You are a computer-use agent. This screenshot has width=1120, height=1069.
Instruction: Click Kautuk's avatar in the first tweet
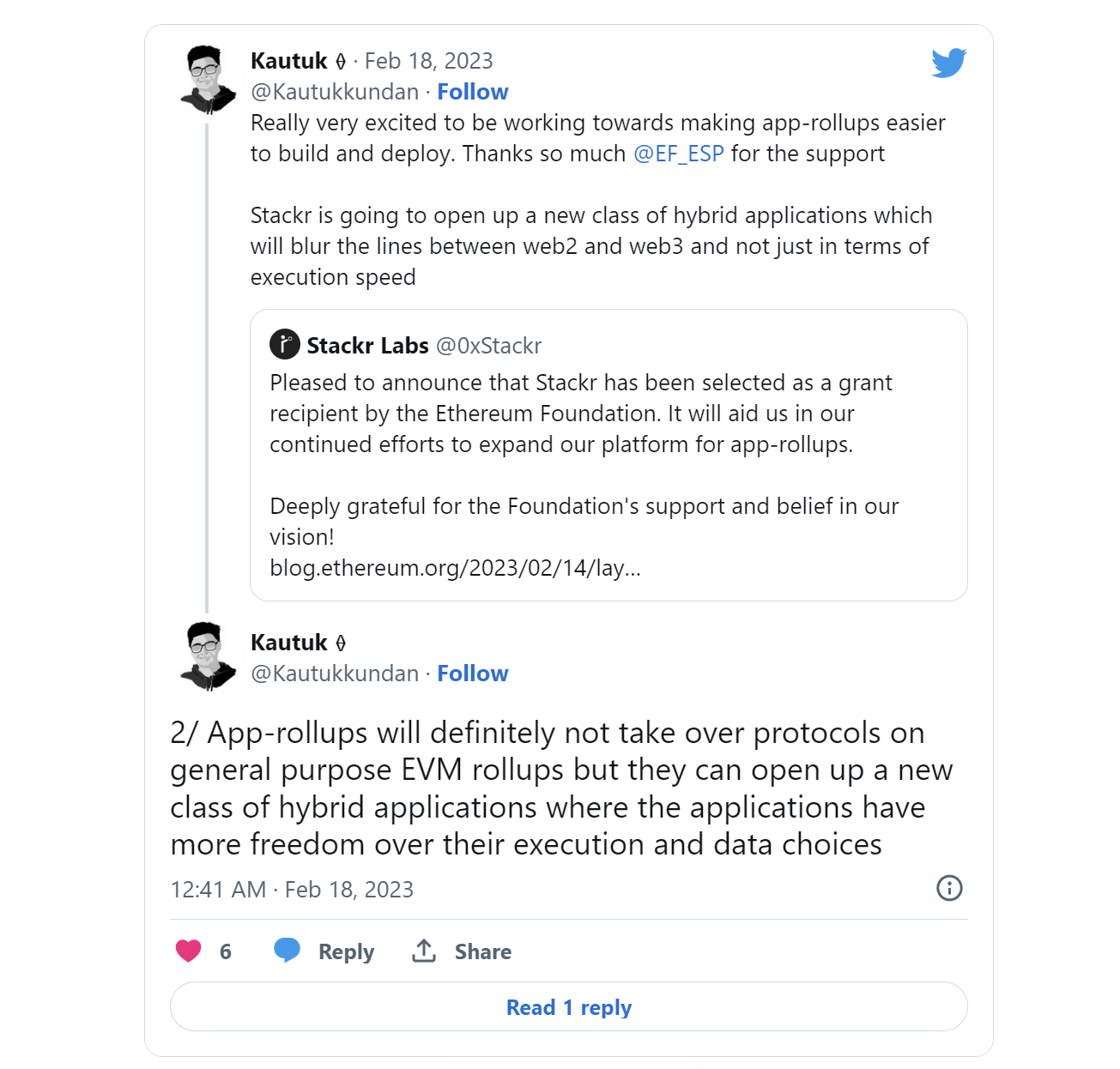tap(206, 79)
